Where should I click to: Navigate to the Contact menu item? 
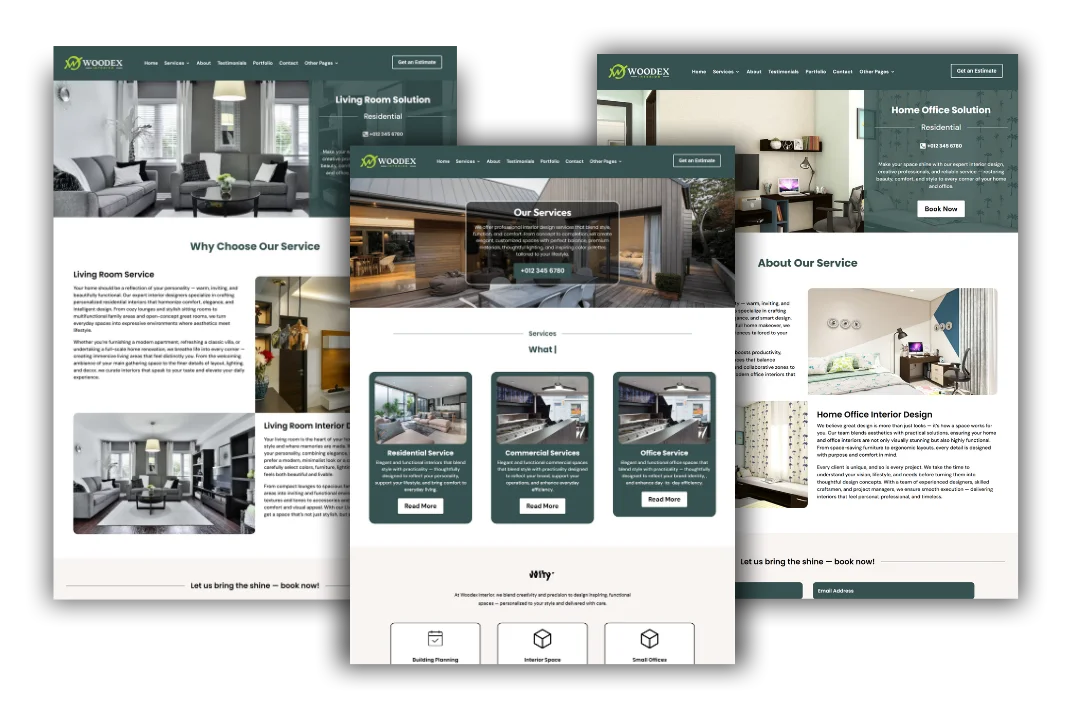[x=575, y=160]
